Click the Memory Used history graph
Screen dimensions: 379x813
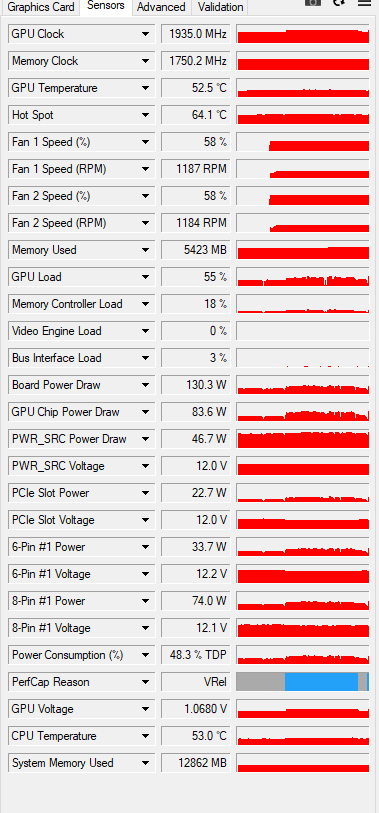pyautogui.click(x=303, y=250)
